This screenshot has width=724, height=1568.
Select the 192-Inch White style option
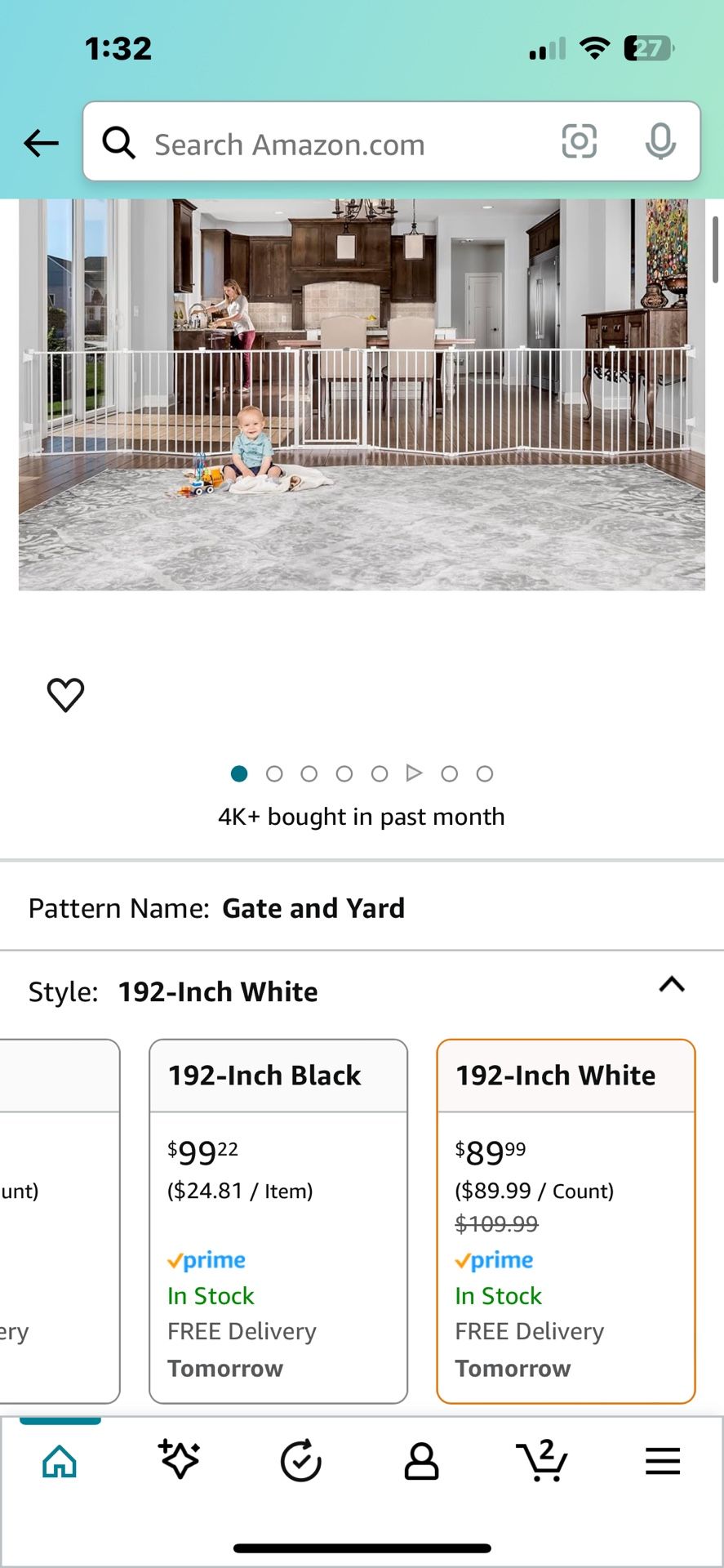(566, 1220)
